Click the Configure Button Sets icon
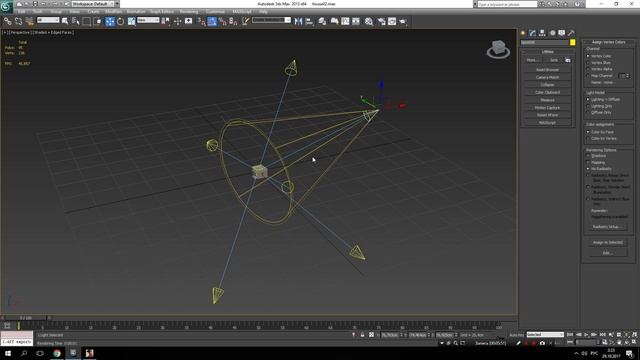 (568, 60)
